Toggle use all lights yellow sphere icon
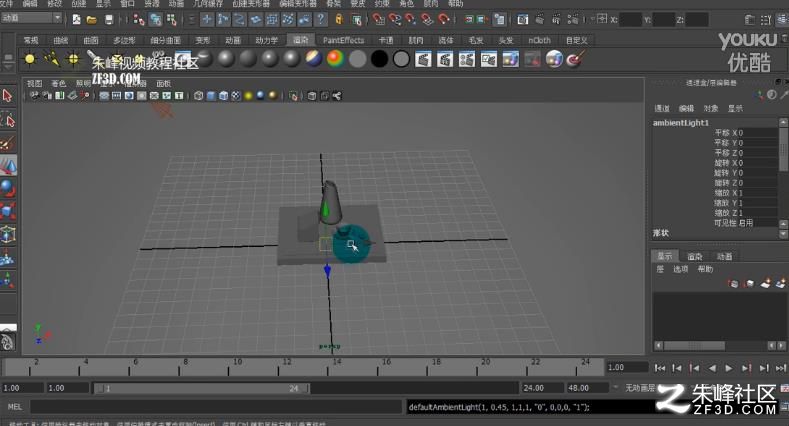Screen dimensions: 789x426 pyautogui.click(x=248, y=96)
